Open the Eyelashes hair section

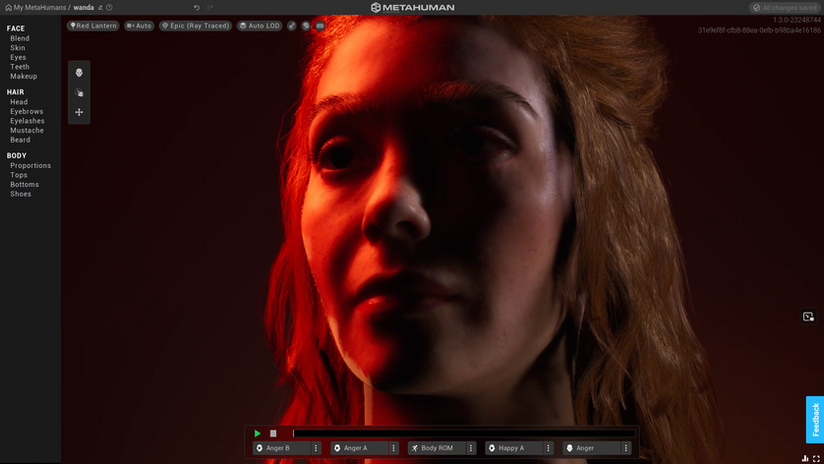click(x=27, y=121)
